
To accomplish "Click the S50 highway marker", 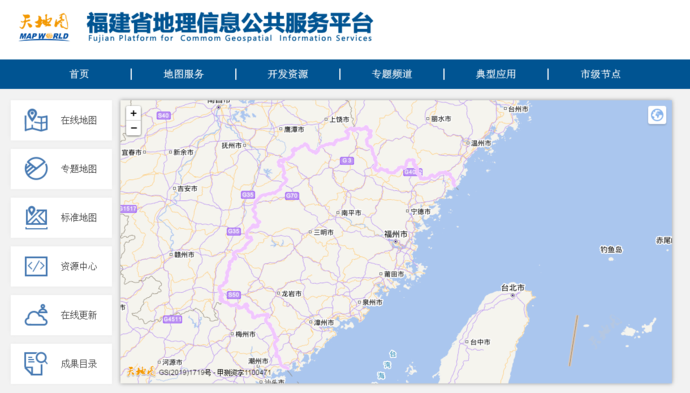I will tap(233, 295).
